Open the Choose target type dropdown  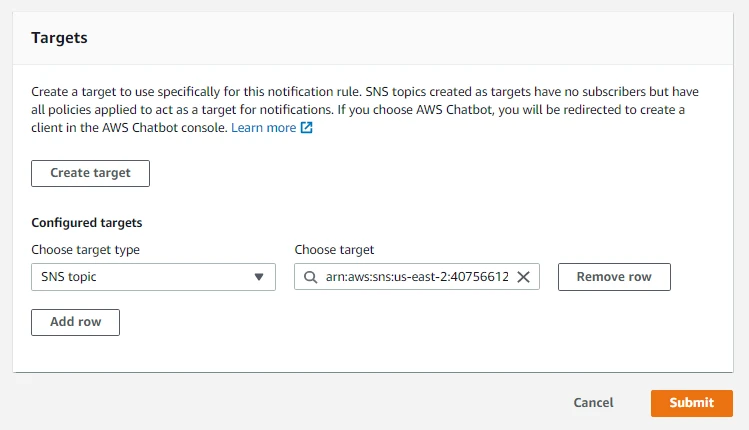coord(153,277)
